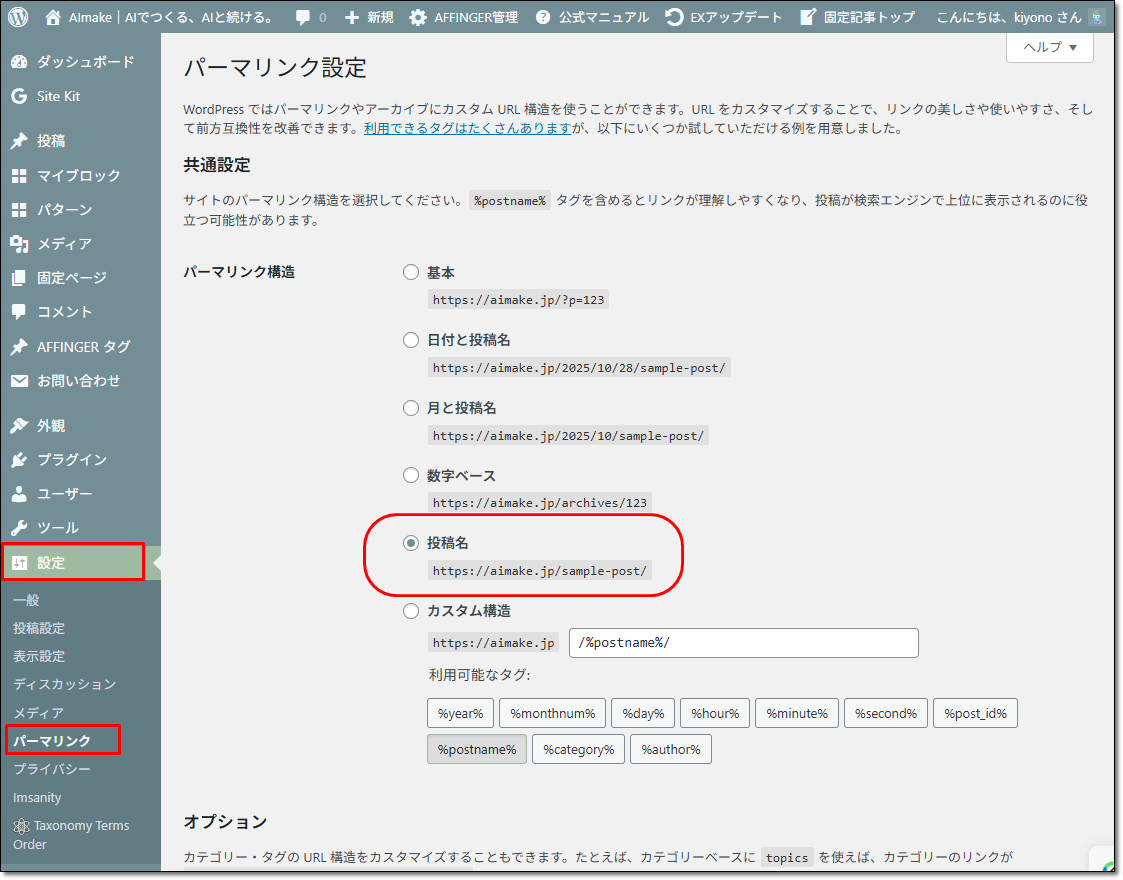Enable the 数字ベース permalink option
This screenshot has height=880, width=1123.
point(410,475)
